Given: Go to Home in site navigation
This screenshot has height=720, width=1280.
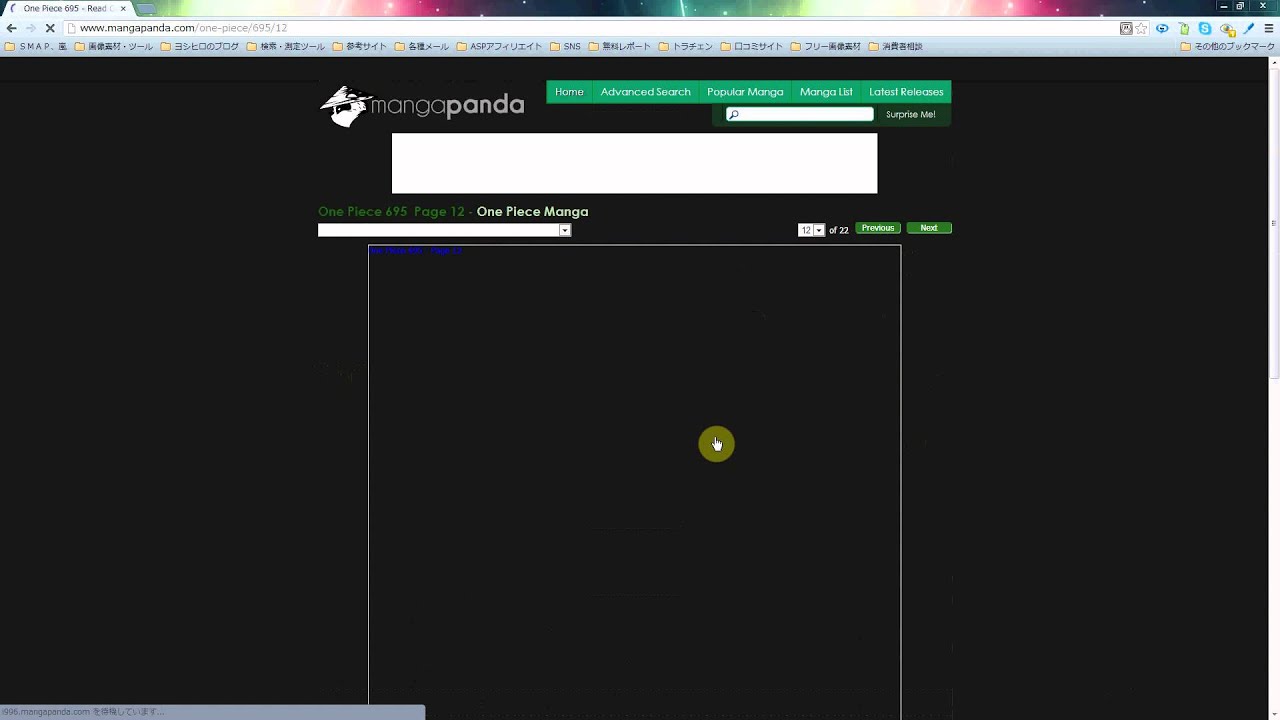Looking at the screenshot, I should point(569,92).
